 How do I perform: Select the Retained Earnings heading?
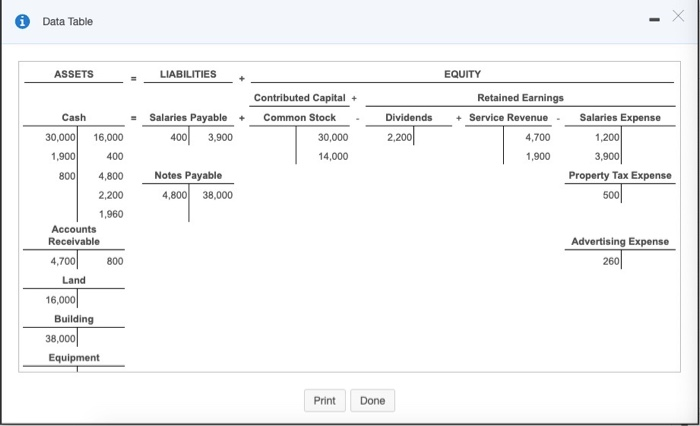(x=521, y=98)
